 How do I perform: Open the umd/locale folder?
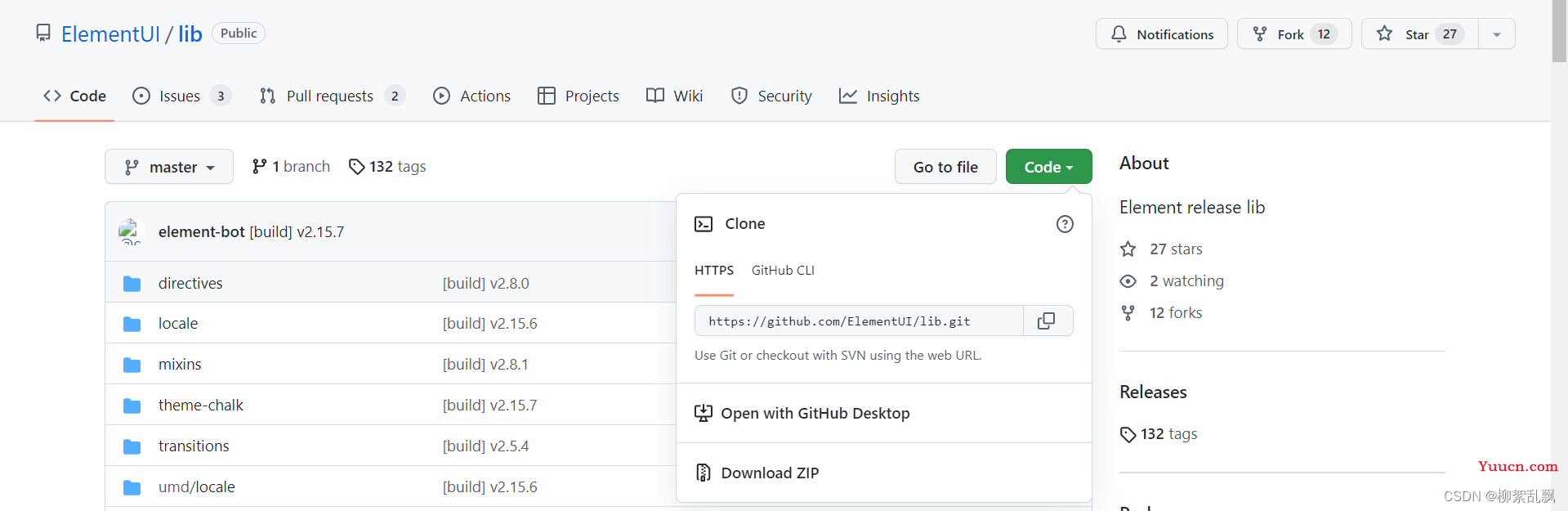[197, 486]
